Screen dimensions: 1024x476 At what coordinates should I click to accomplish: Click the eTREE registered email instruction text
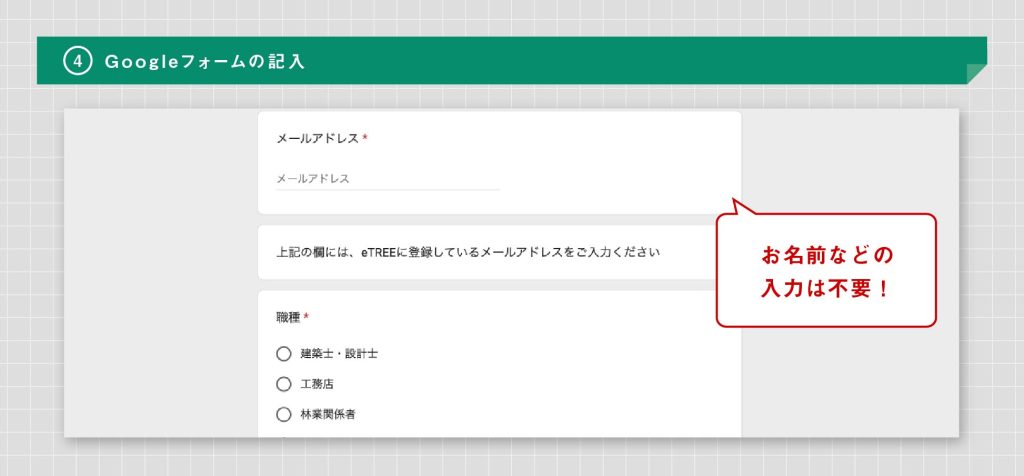468,252
